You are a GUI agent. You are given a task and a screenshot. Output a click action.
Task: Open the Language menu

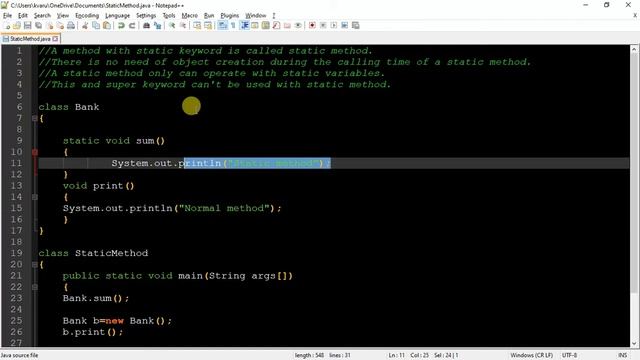pos(118,16)
